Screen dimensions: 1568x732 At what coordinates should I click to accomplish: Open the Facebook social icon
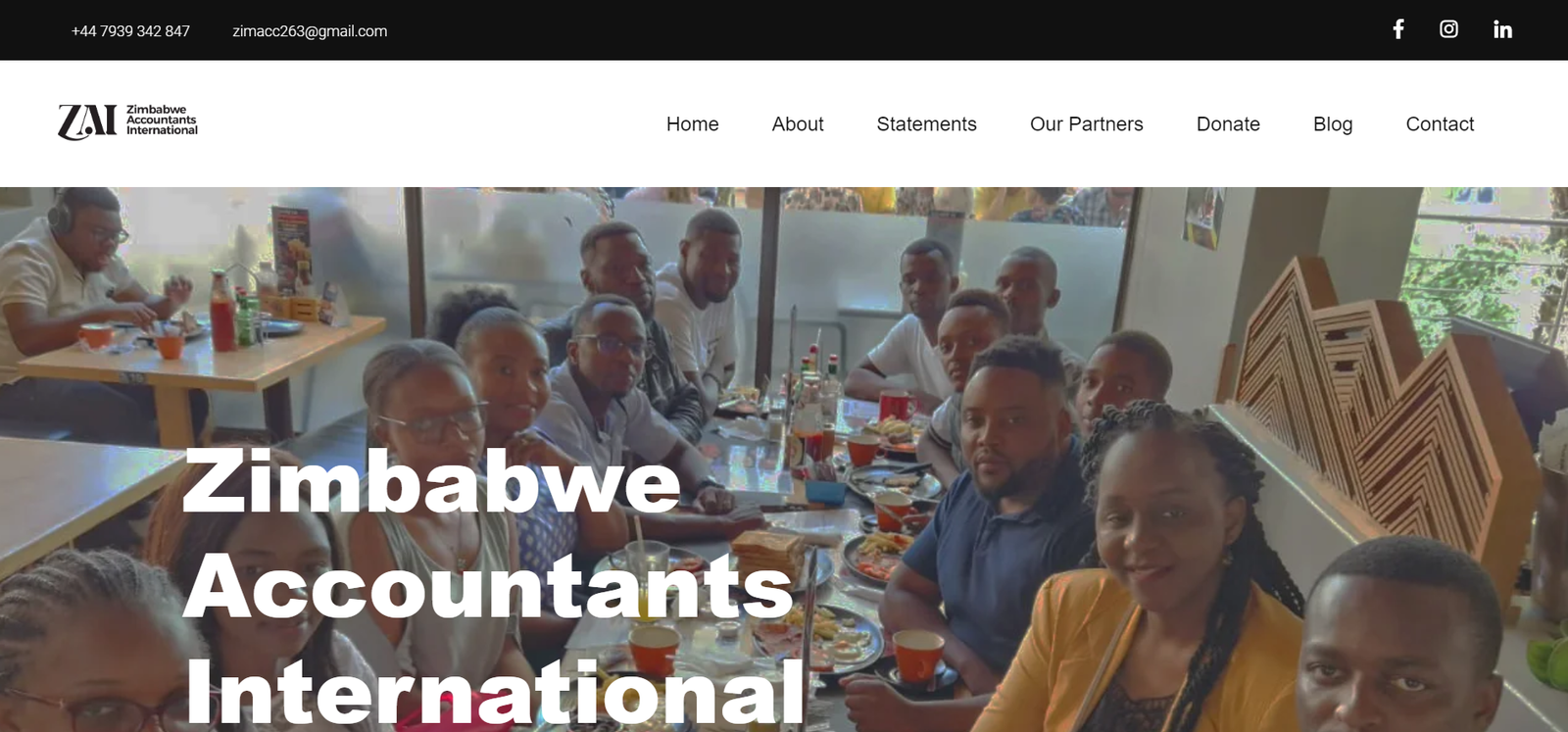(x=1398, y=29)
